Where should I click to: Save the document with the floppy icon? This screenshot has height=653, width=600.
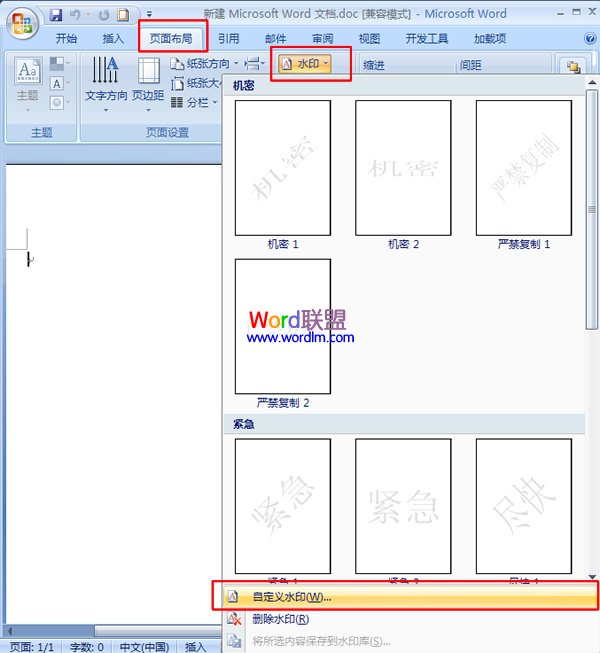point(55,15)
